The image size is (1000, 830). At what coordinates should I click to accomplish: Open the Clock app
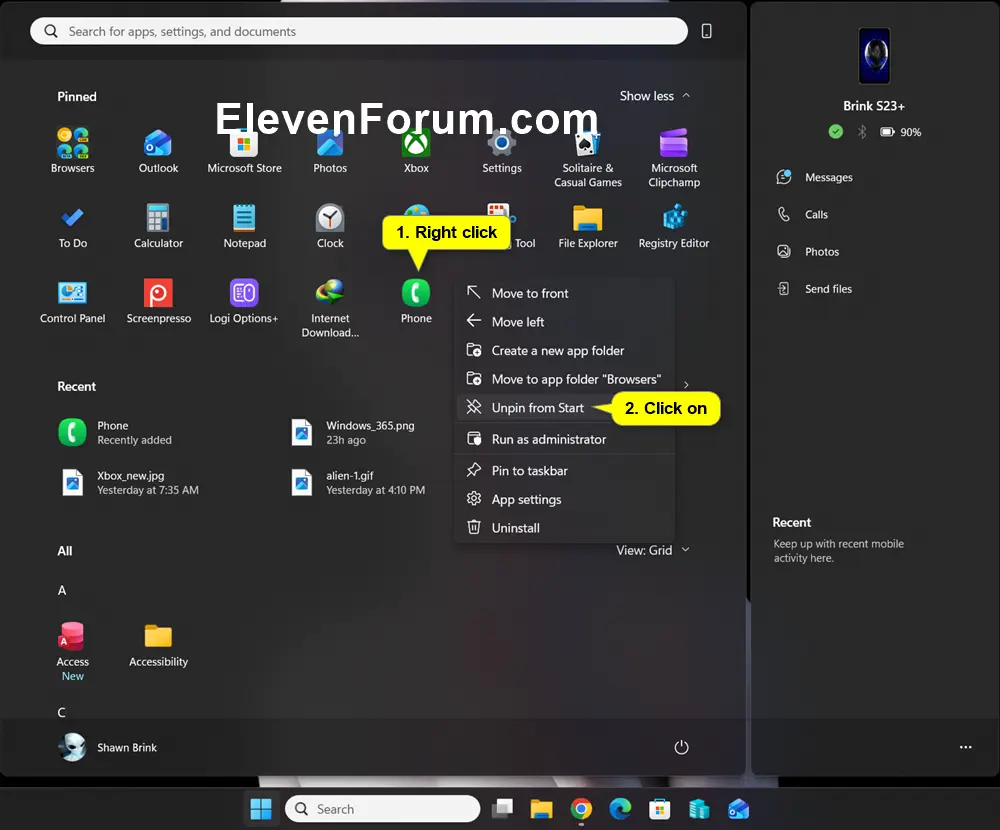[330, 226]
